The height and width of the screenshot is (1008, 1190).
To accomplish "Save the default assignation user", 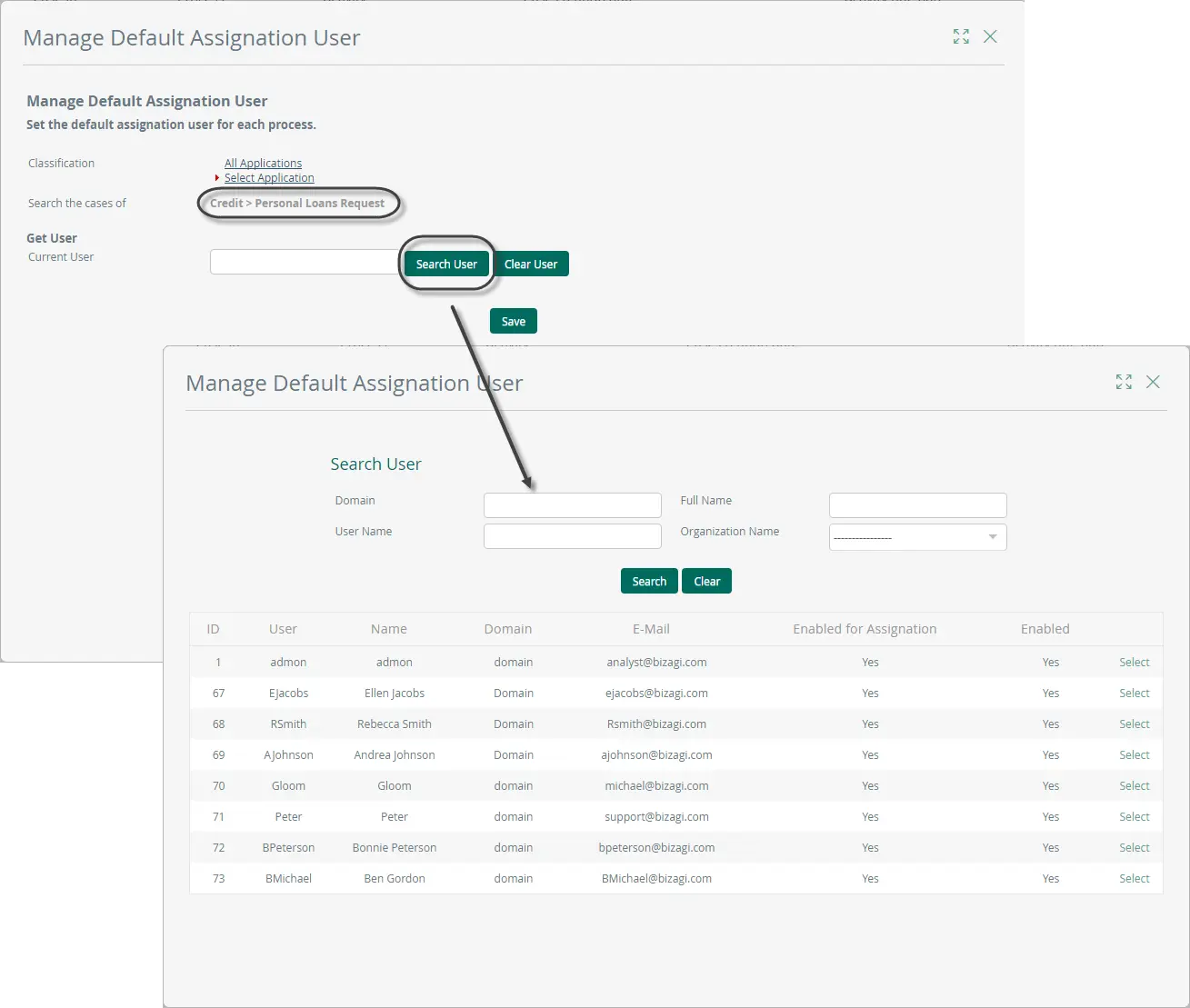I will coord(514,321).
